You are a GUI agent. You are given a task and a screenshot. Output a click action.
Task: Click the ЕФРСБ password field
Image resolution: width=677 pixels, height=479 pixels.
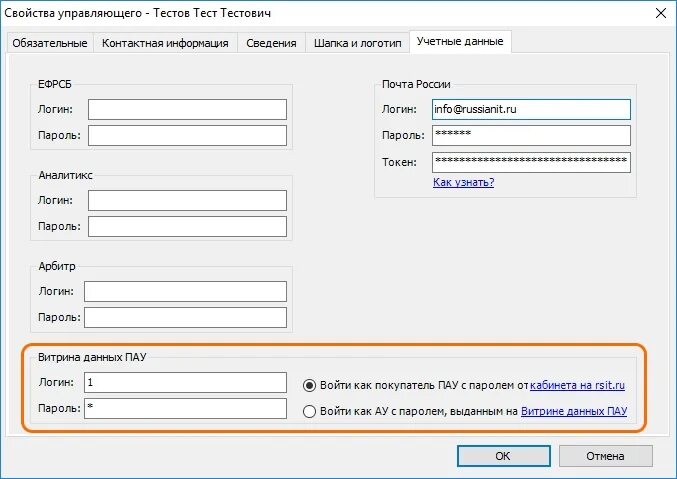click(187, 135)
